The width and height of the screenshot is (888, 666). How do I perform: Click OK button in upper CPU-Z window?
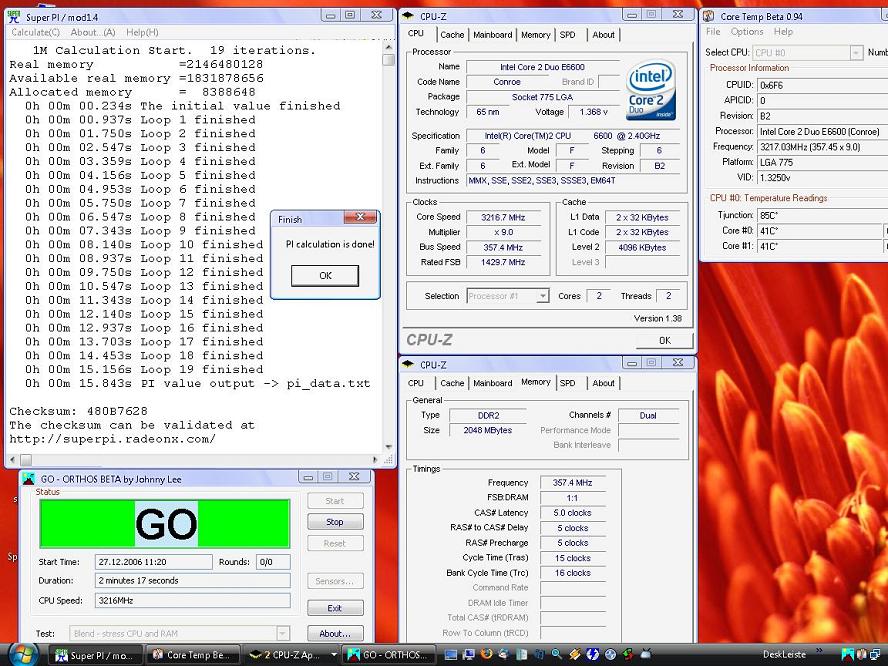click(664, 340)
